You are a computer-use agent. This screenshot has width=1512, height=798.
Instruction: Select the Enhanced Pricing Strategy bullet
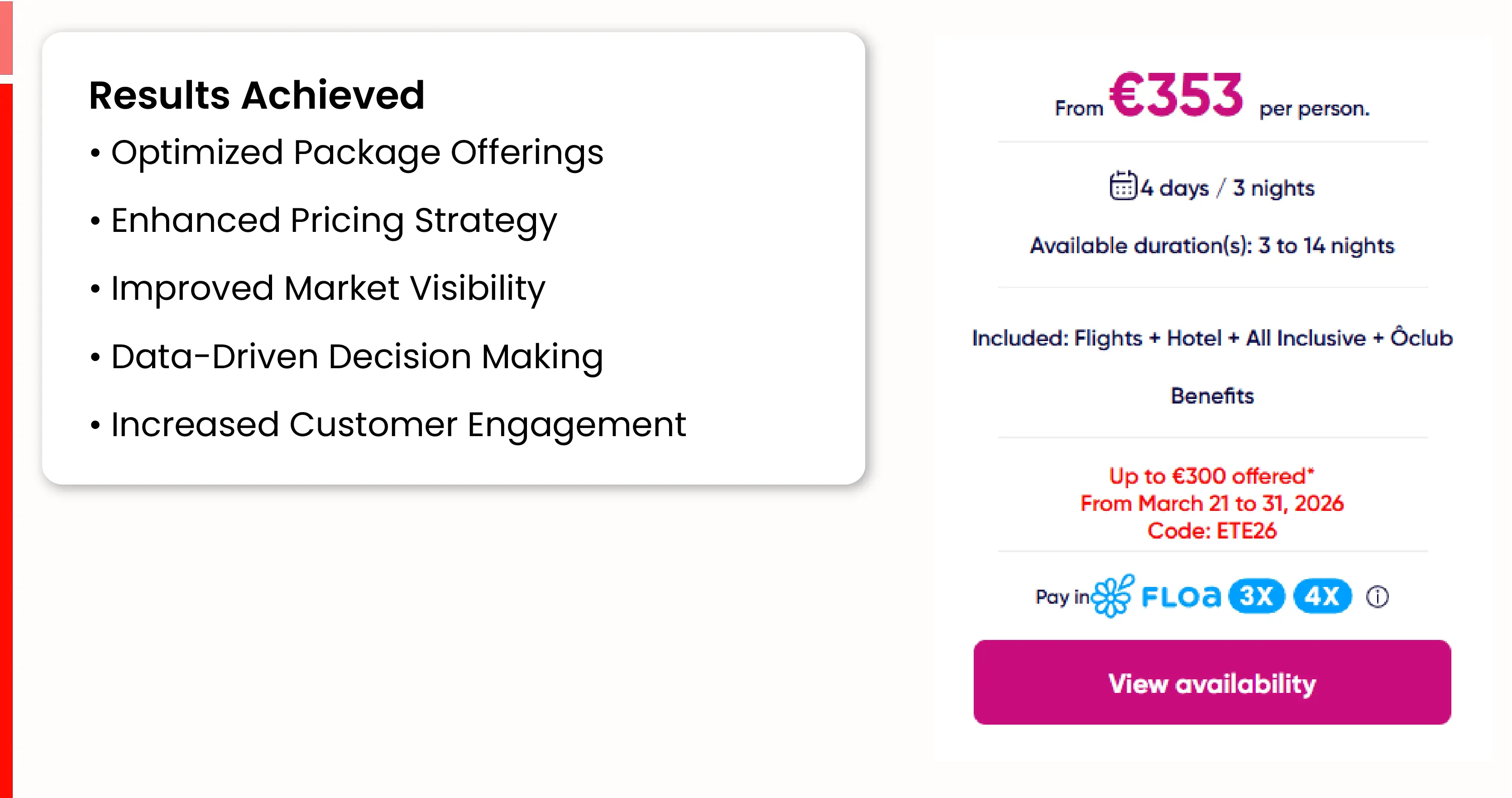coord(333,221)
